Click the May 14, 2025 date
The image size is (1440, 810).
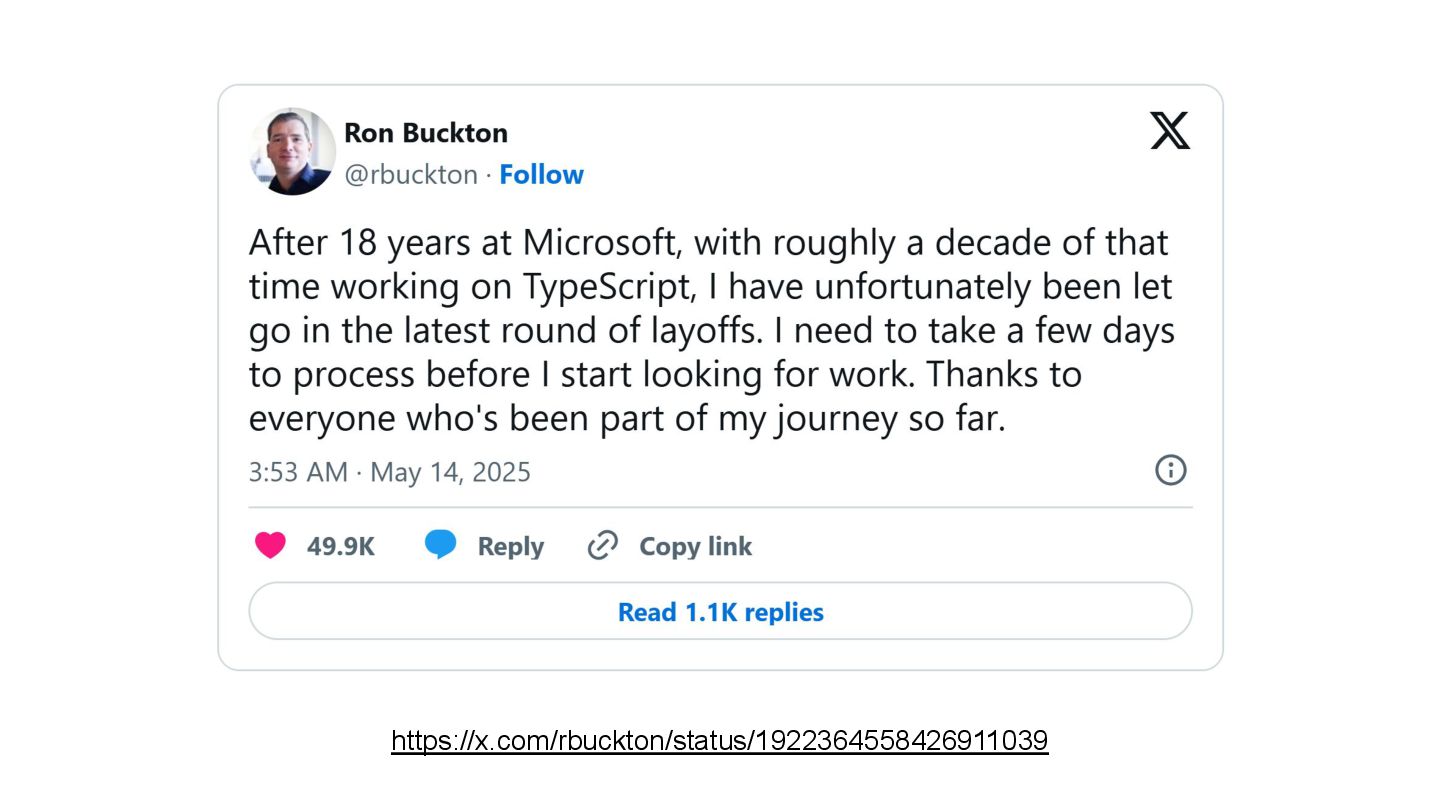(450, 472)
